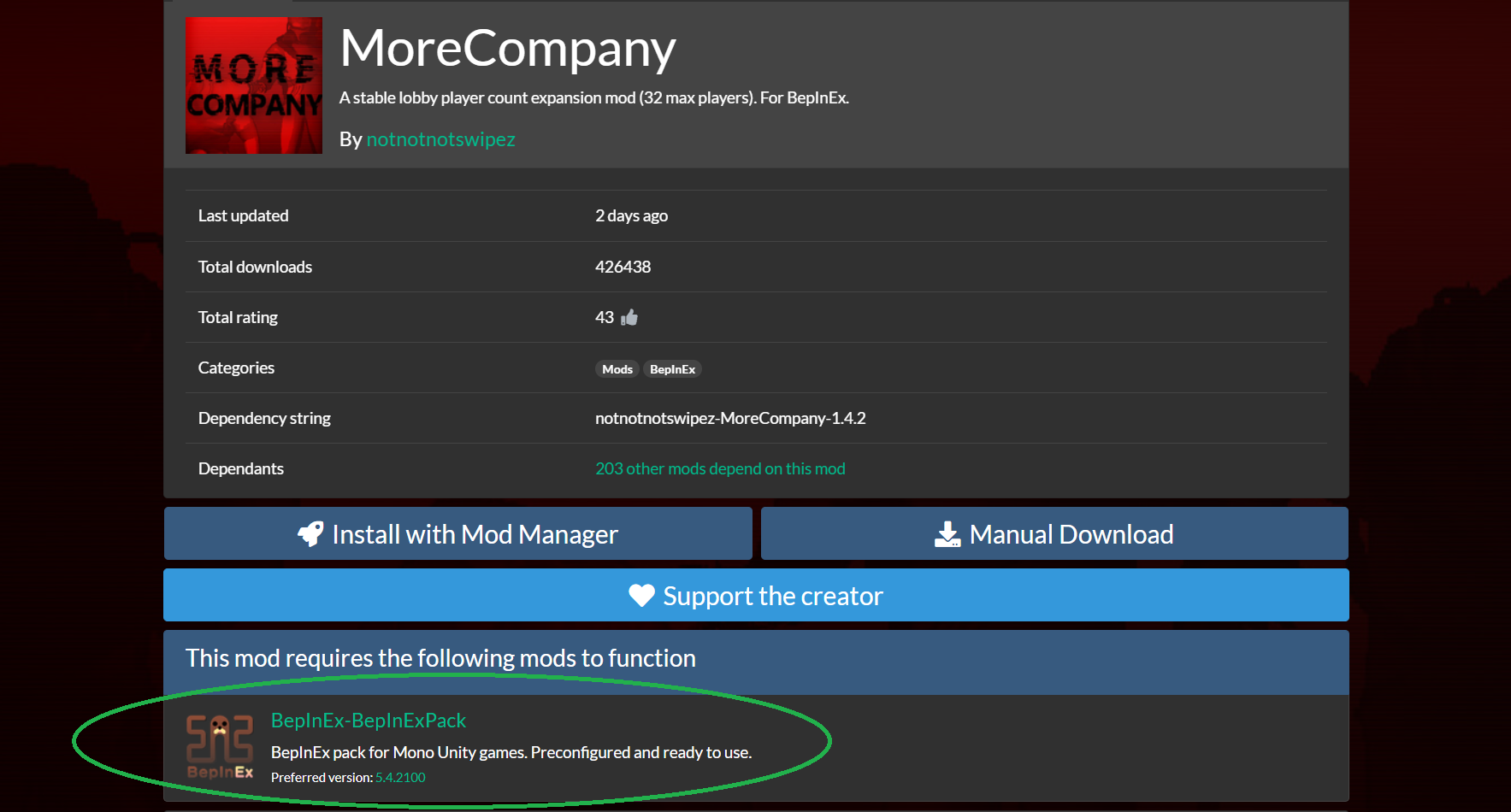Click the Last updated row label
Image resolution: width=1511 pixels, height=812 pixels.
[x=243, y=215]
